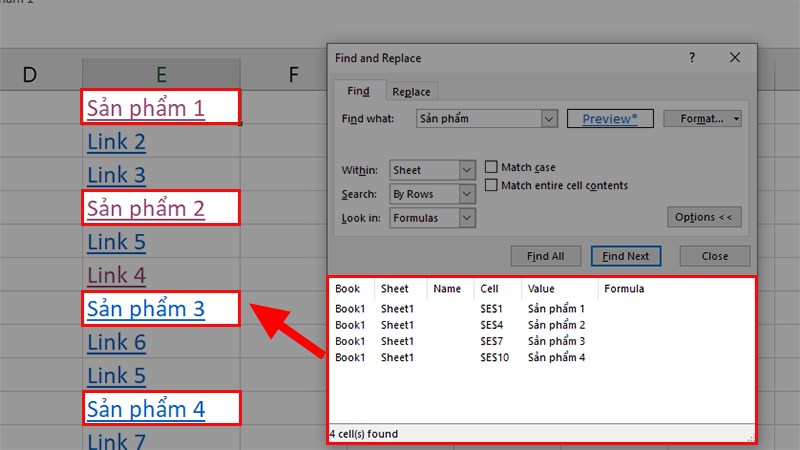Click the Preview* format button
The width and height of the screenshot is (800, 450).
(609, 119)
